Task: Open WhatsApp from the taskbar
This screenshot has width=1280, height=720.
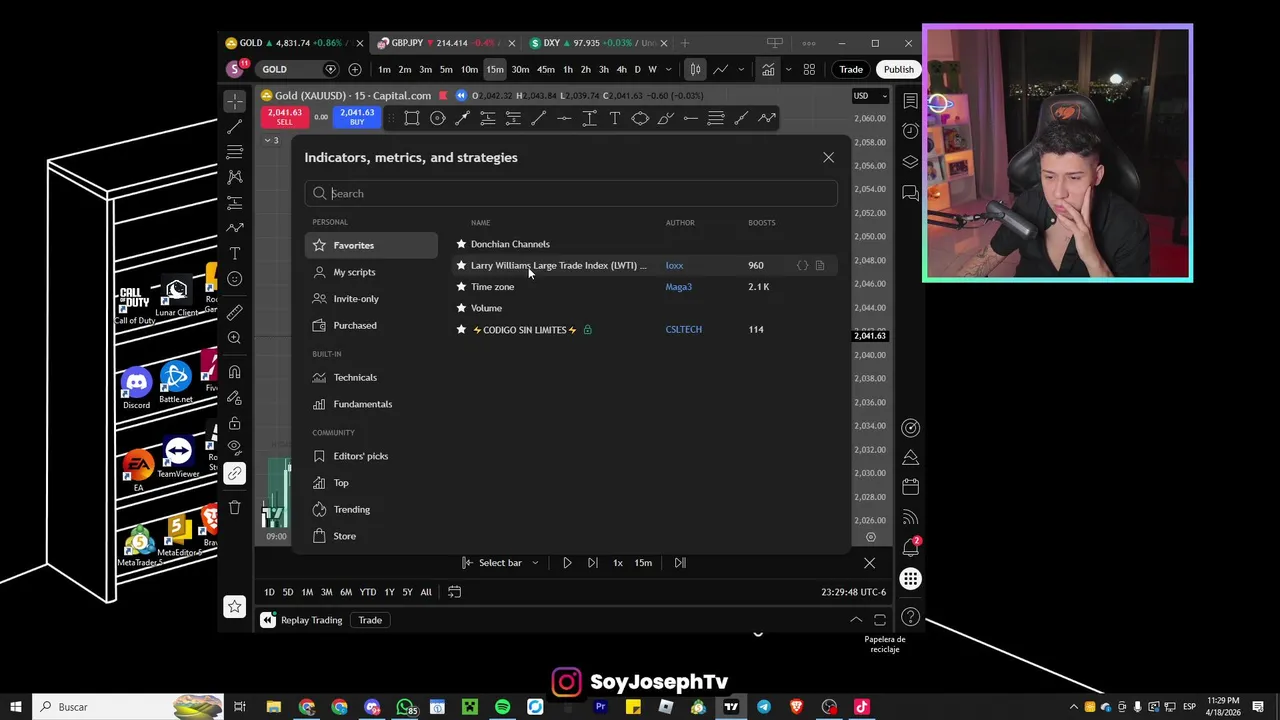Action: pyautogui.click(x=404, y=707)
